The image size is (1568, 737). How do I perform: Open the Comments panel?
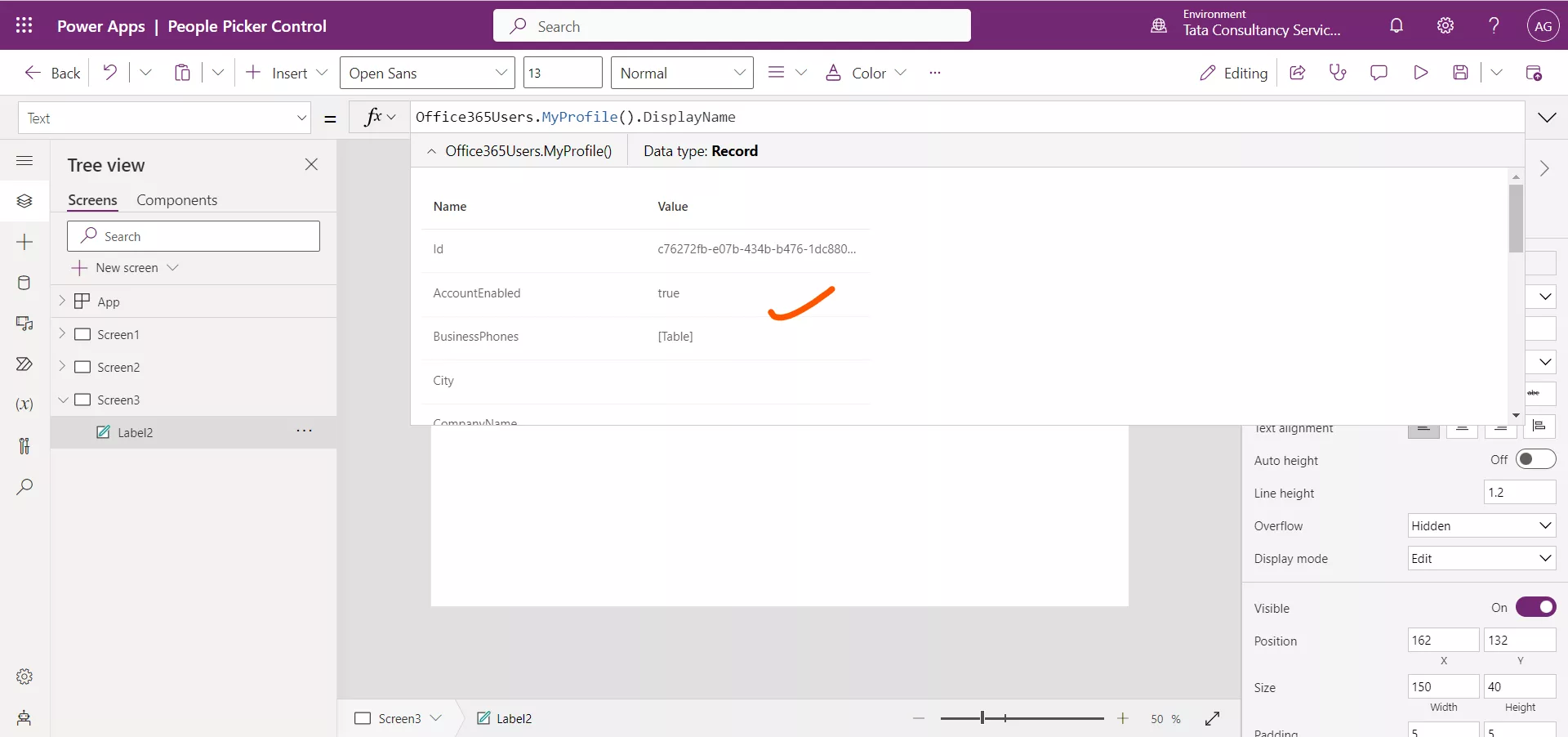pyautogui.click(x=1379, y=73)
